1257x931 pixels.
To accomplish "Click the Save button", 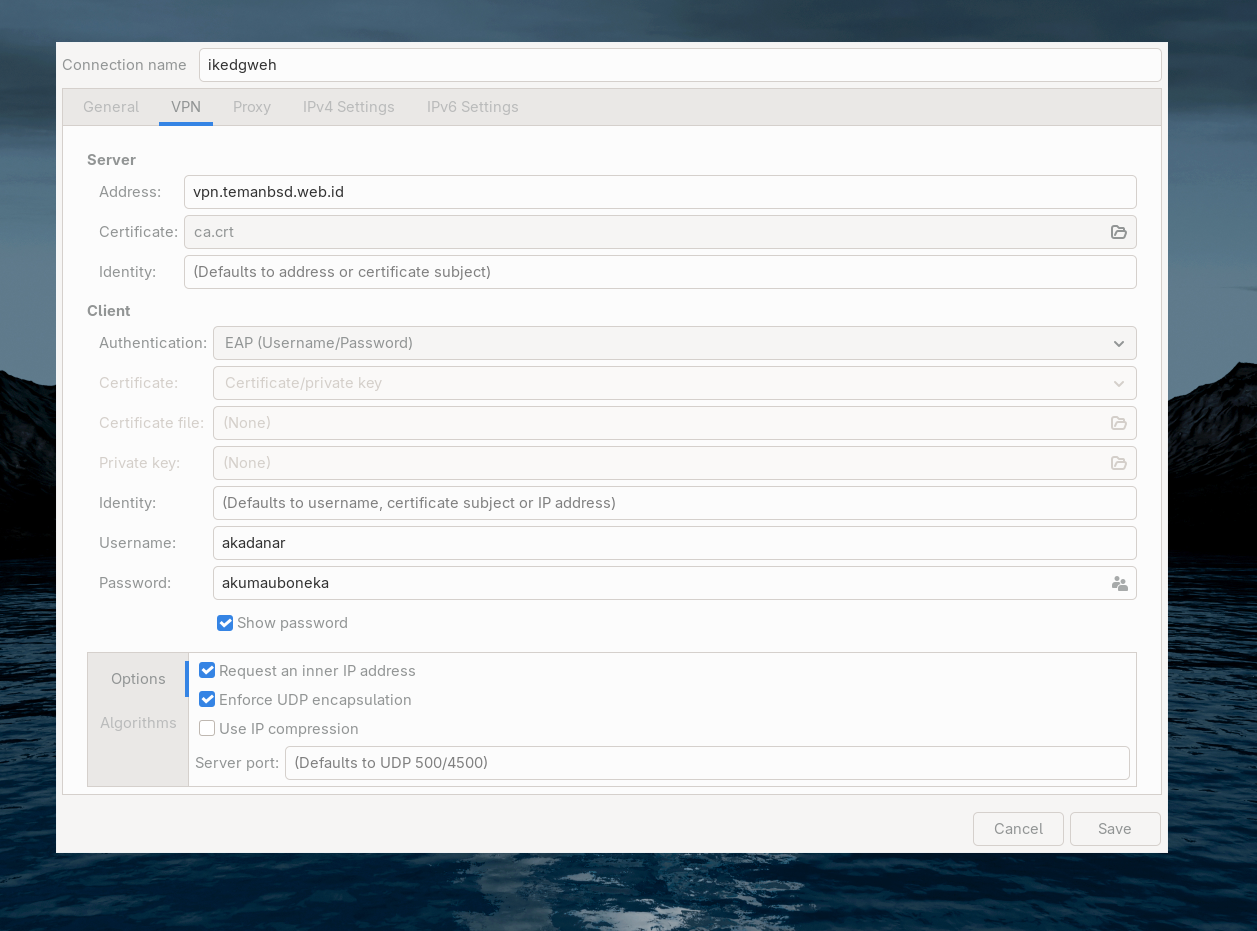I will (x=1115, y=829).
